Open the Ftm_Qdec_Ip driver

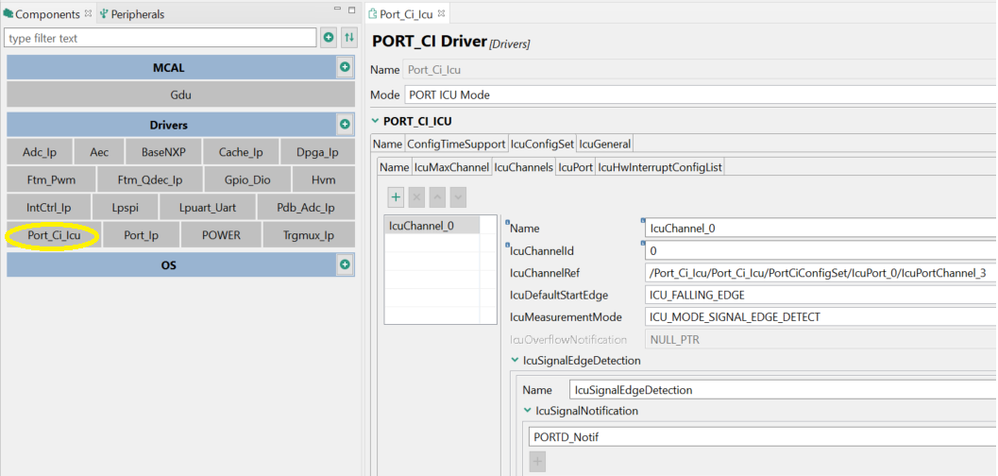[x=150, y=180]
